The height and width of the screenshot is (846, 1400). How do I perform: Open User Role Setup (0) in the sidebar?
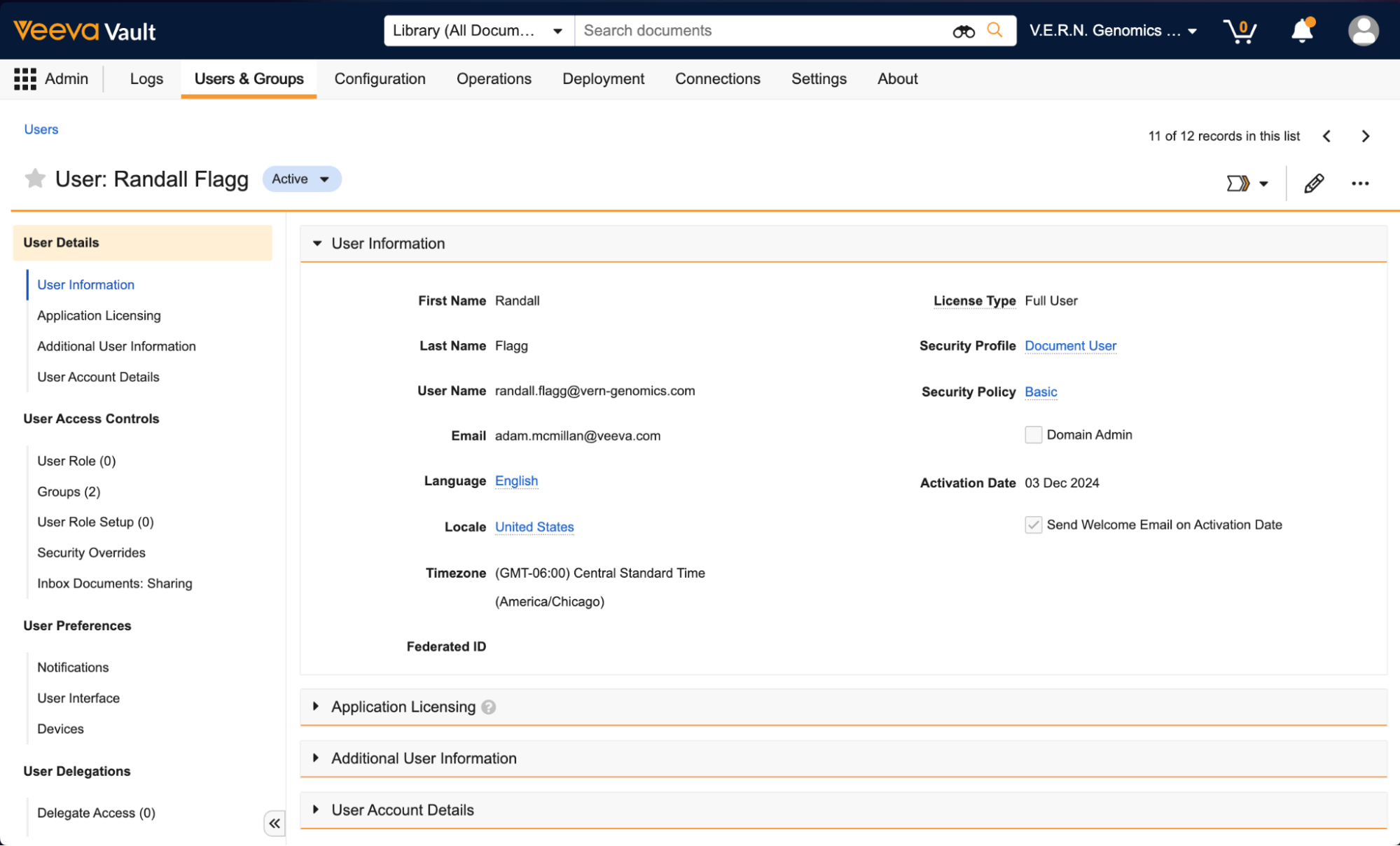pos(95,522)
